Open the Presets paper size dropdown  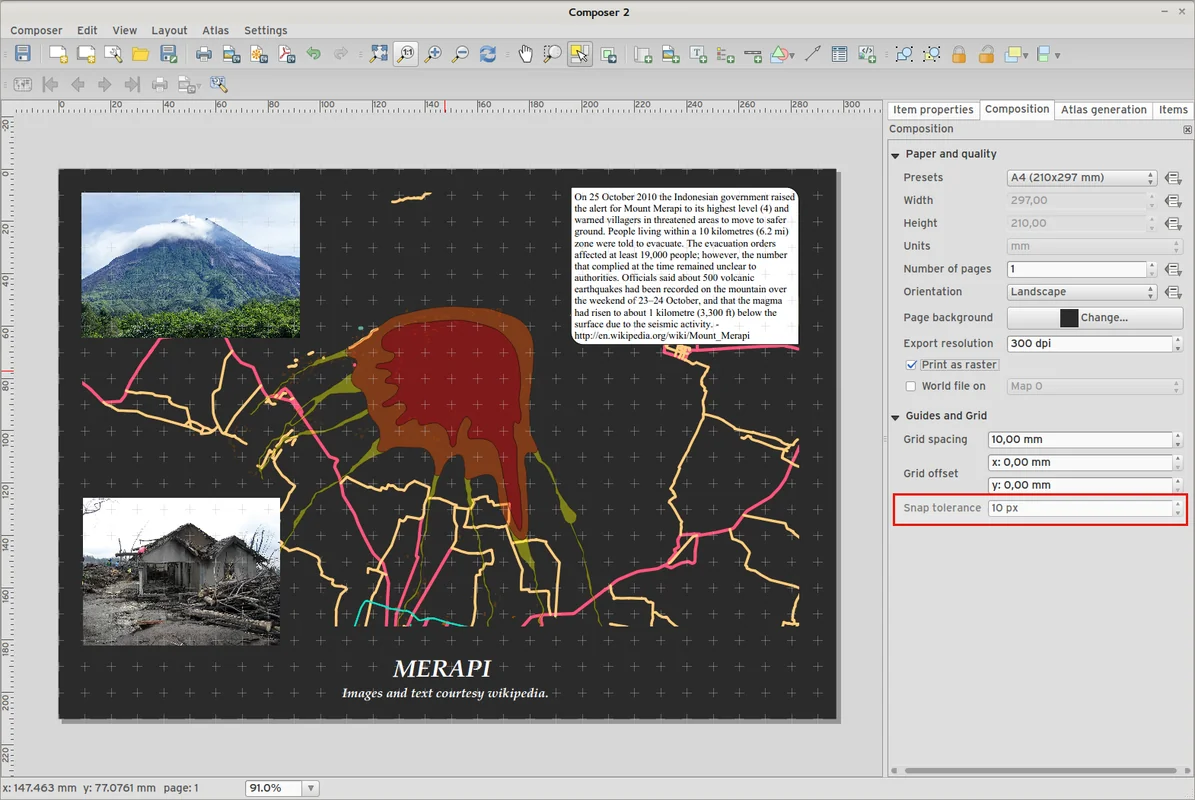(1082, 178)
